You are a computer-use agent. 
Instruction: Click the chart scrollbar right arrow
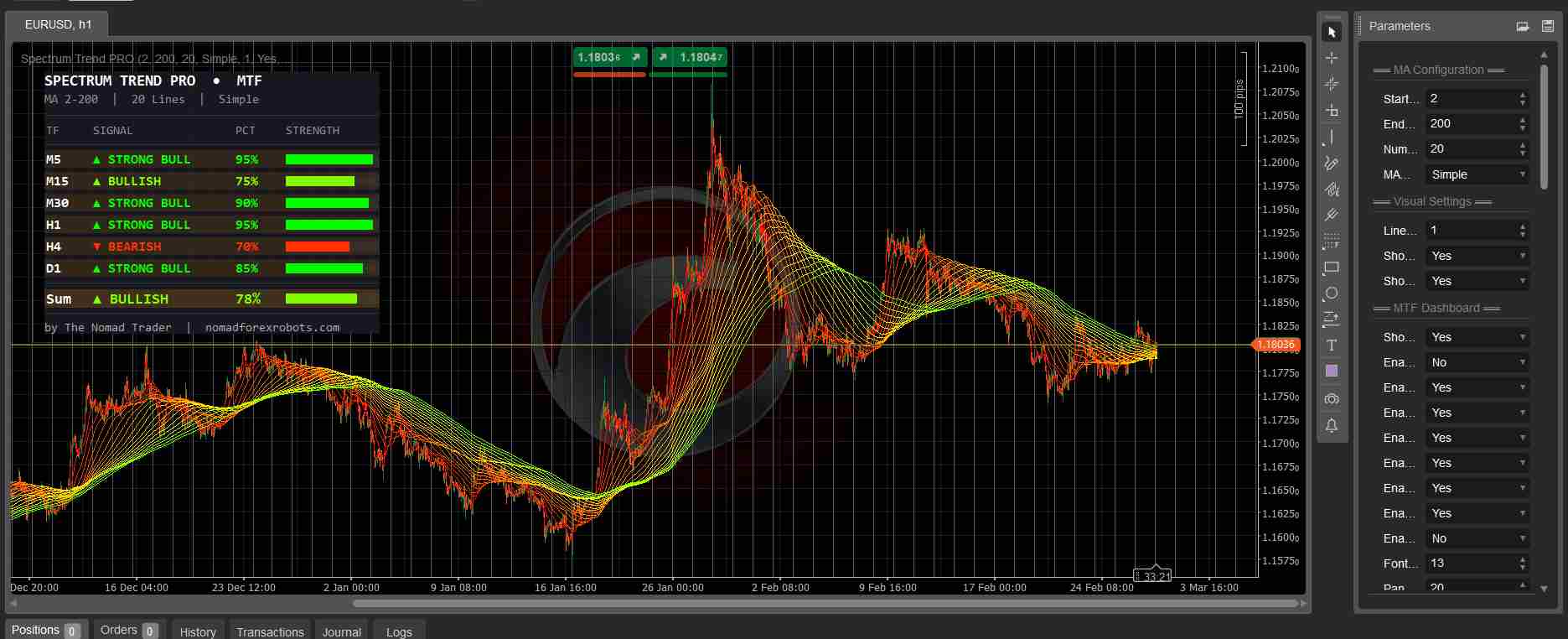tap(1303, 603)
